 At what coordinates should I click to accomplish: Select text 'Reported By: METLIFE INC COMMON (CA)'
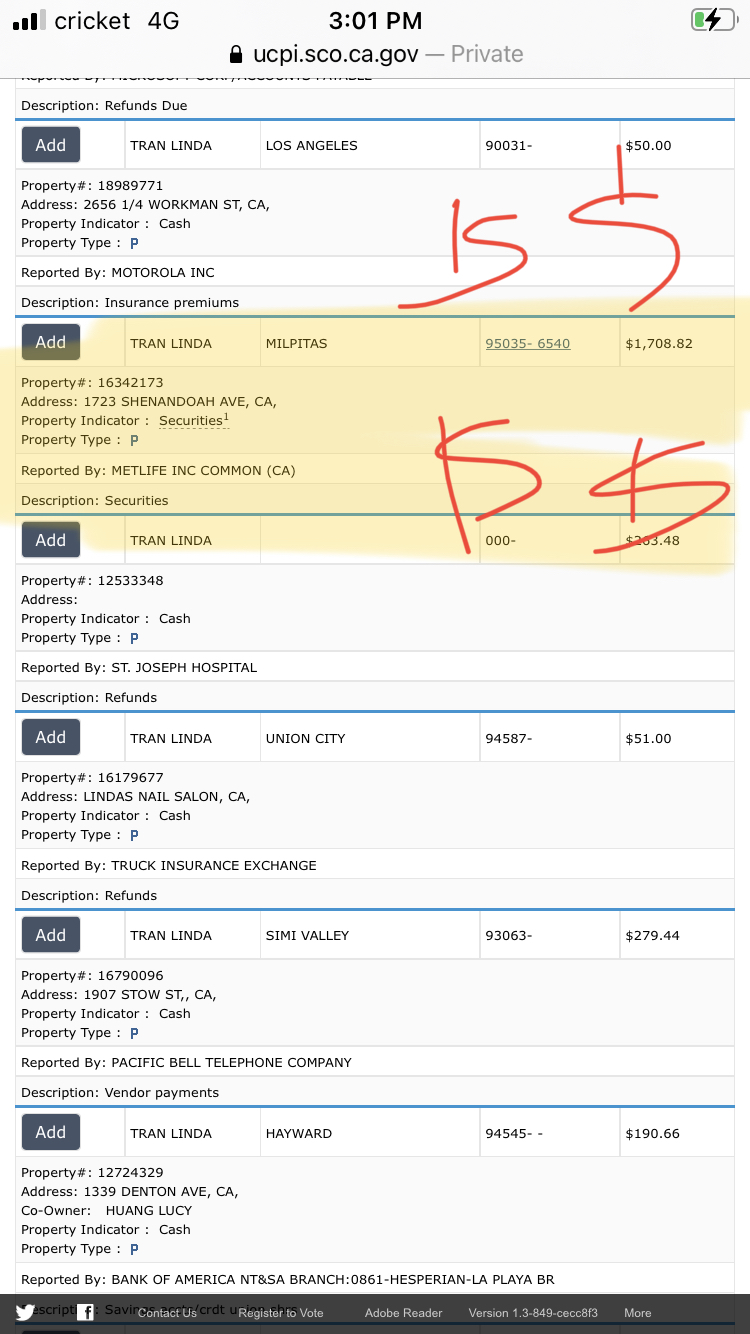[158, 470]
